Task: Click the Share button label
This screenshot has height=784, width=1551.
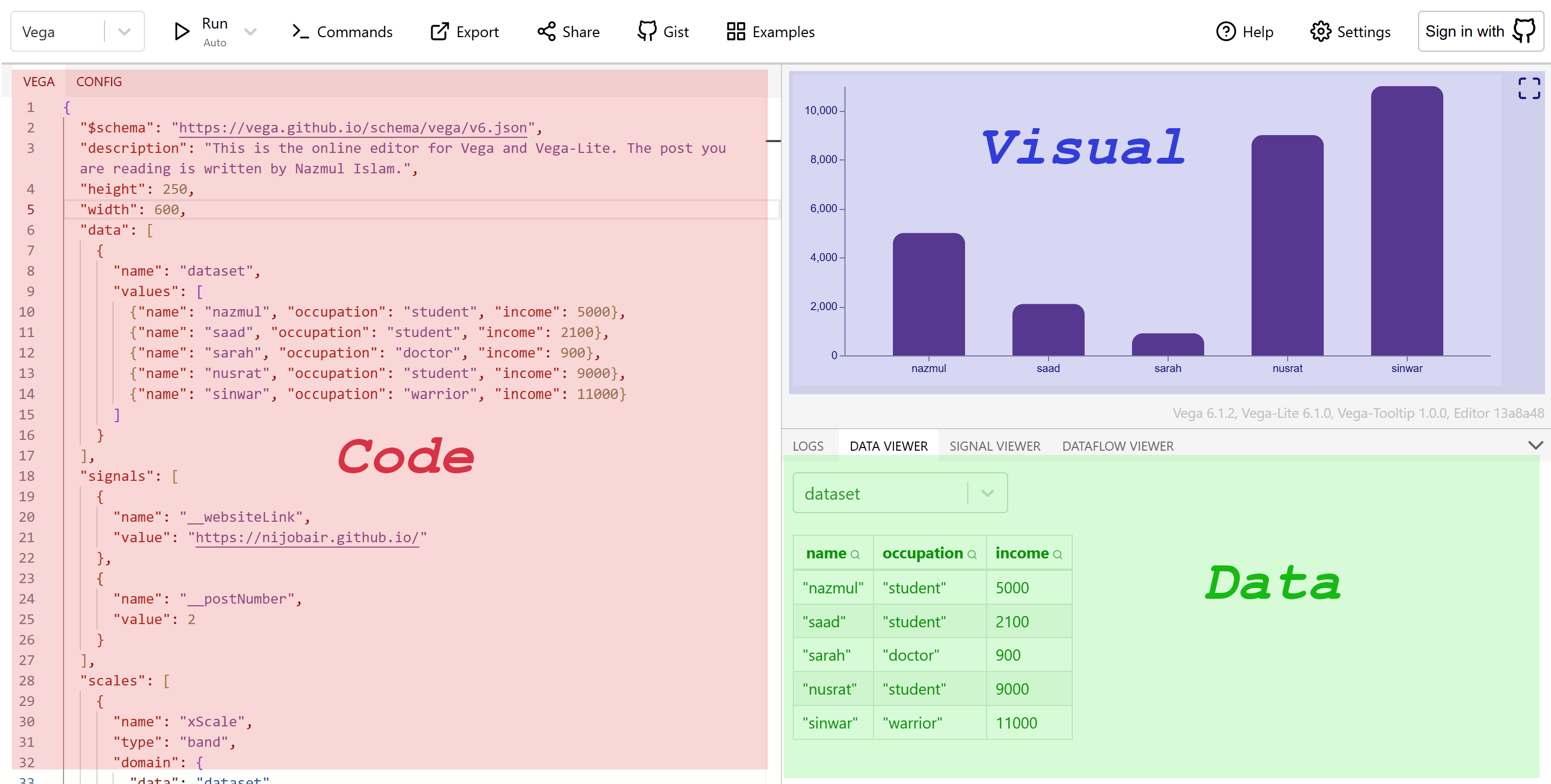Action: coord(581,32)
